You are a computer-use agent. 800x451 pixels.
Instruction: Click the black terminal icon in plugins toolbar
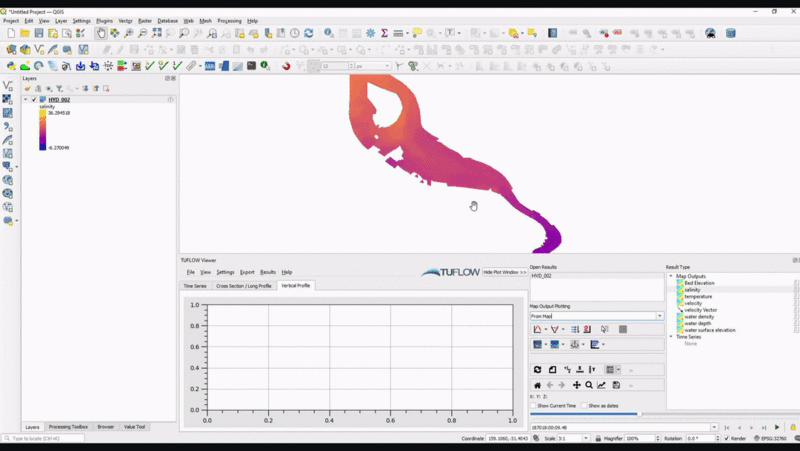tap(251, 66)
